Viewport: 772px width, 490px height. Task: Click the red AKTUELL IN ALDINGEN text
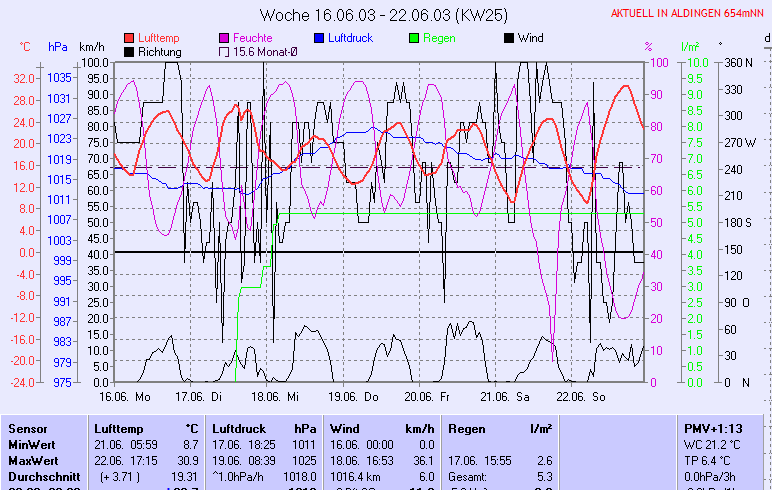pyautogui.click(x=689, y=14)
